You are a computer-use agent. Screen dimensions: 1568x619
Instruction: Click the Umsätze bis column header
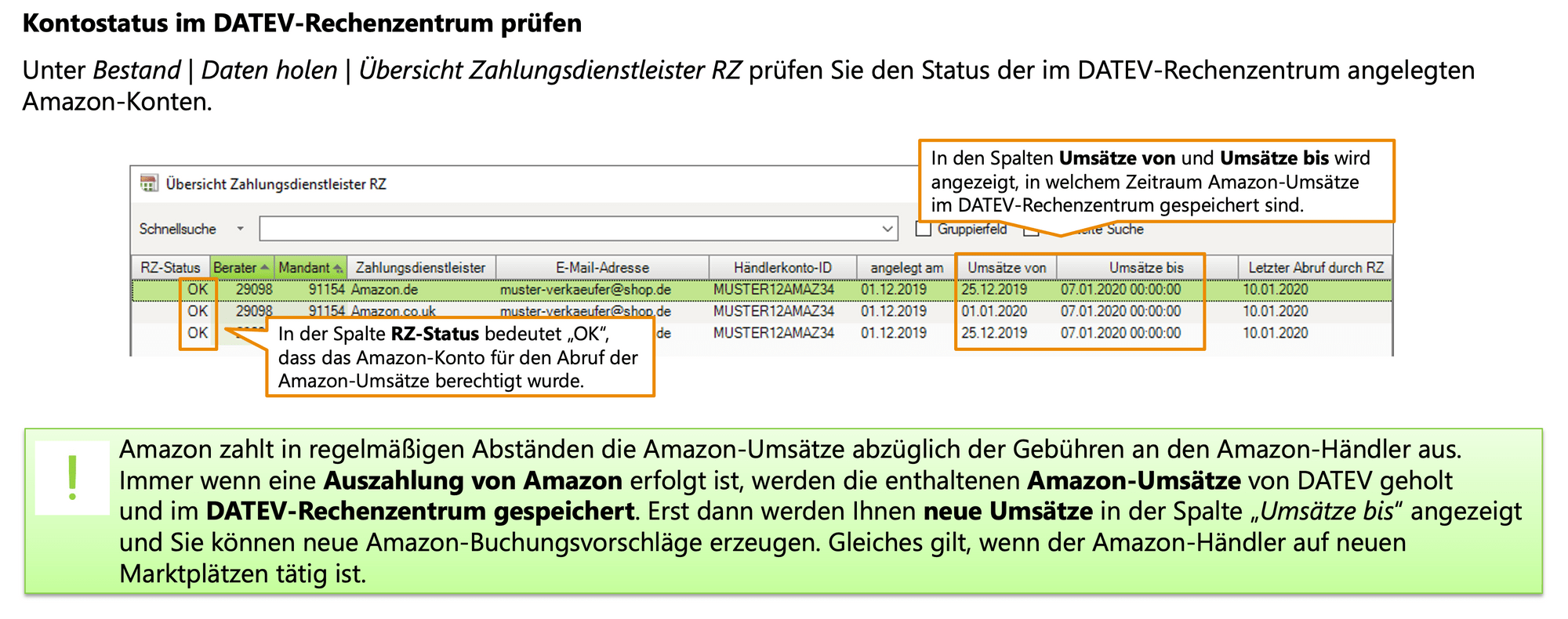click(x=1146, y=267)
